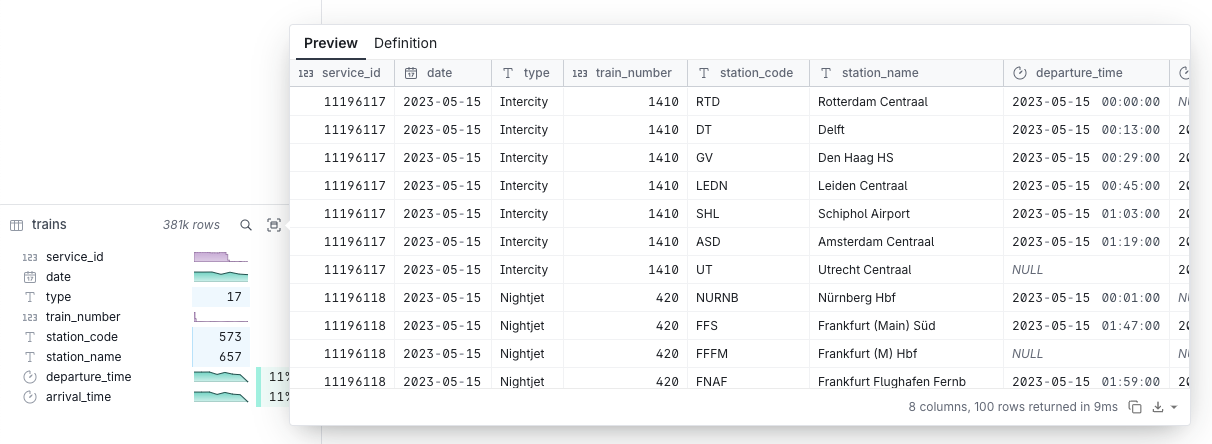
Task: Select the Preview tab
Action: [330, 43]
